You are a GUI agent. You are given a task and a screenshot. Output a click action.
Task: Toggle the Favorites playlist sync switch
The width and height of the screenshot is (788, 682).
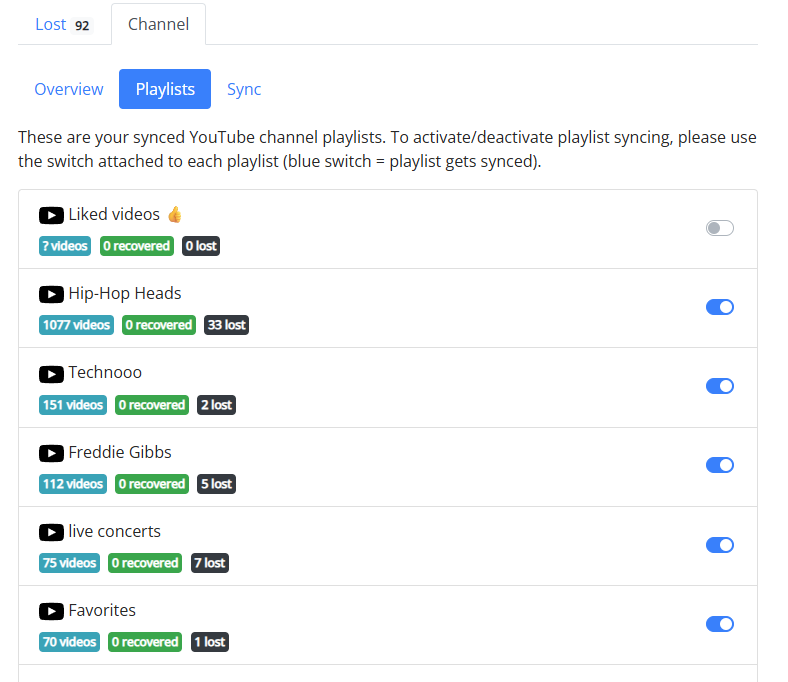pyautogui.click(x=720, y=624)
